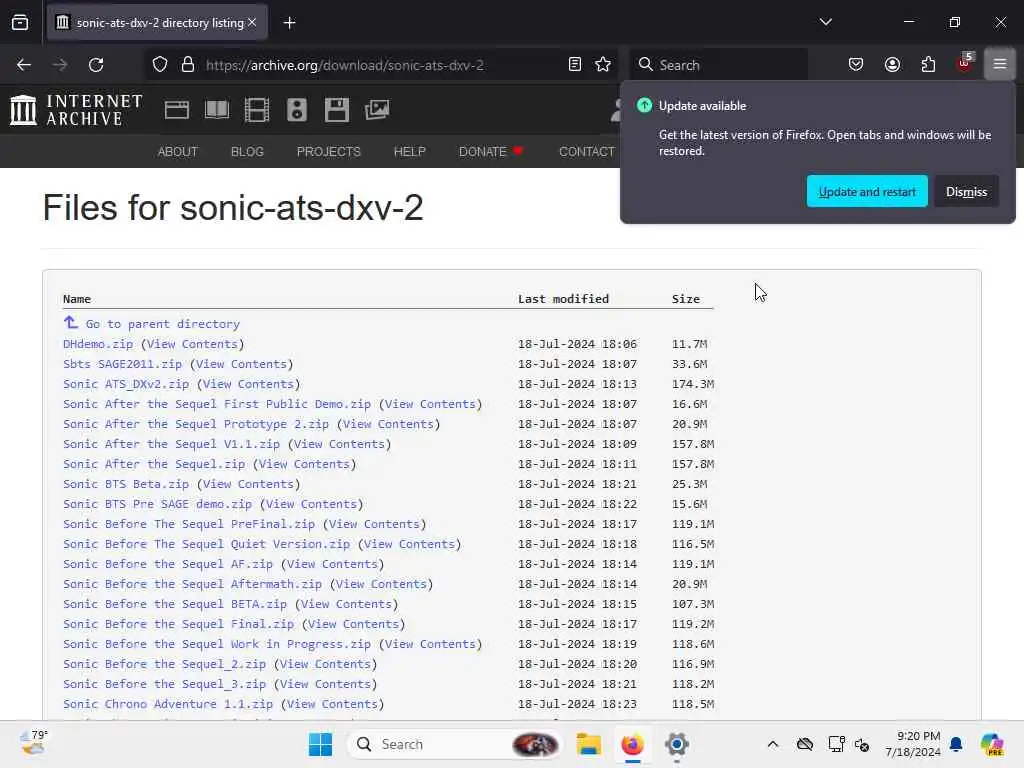
Task: Open the Audio speaker icon
Action: click(296, 110)
